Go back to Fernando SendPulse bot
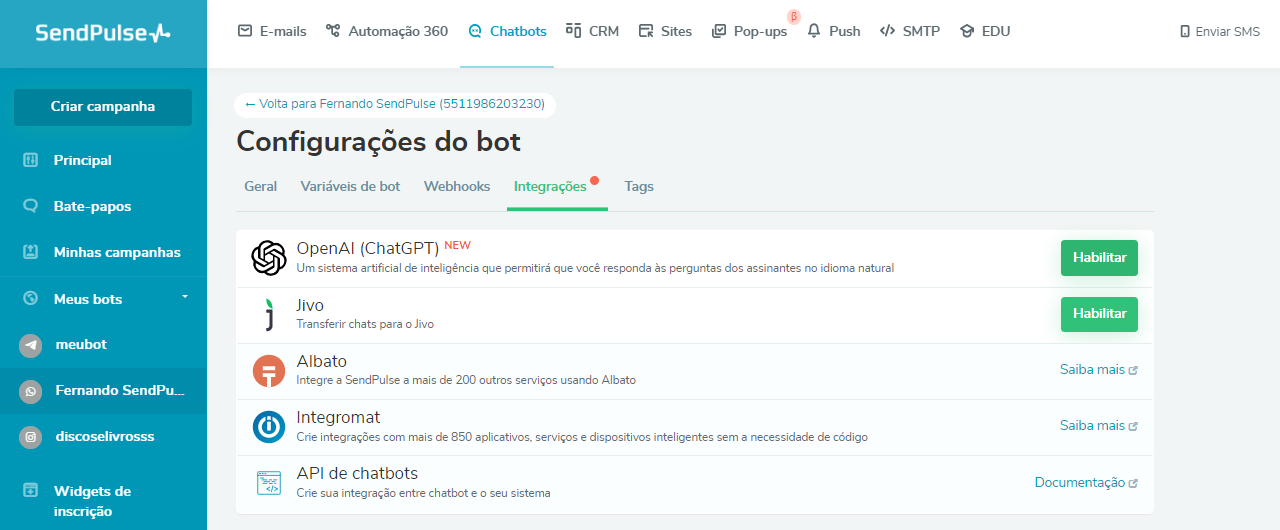The width and height of the screenshot is (1280, 530). (x=395, y=104)
